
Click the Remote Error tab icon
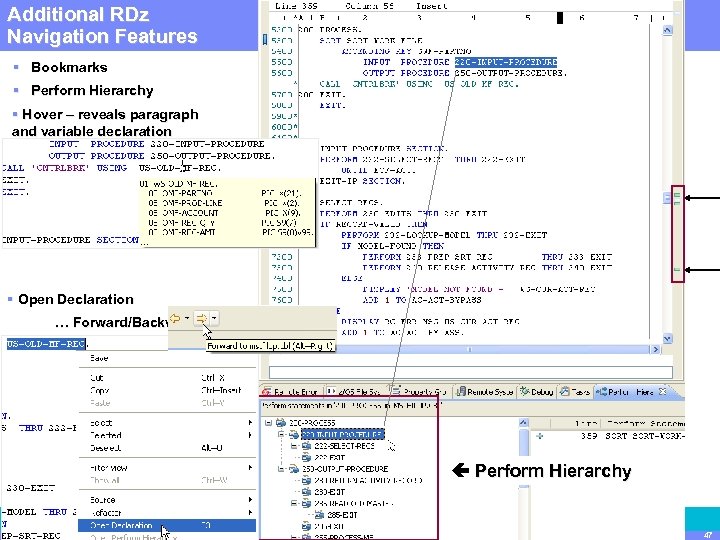(x=267, y=392)
